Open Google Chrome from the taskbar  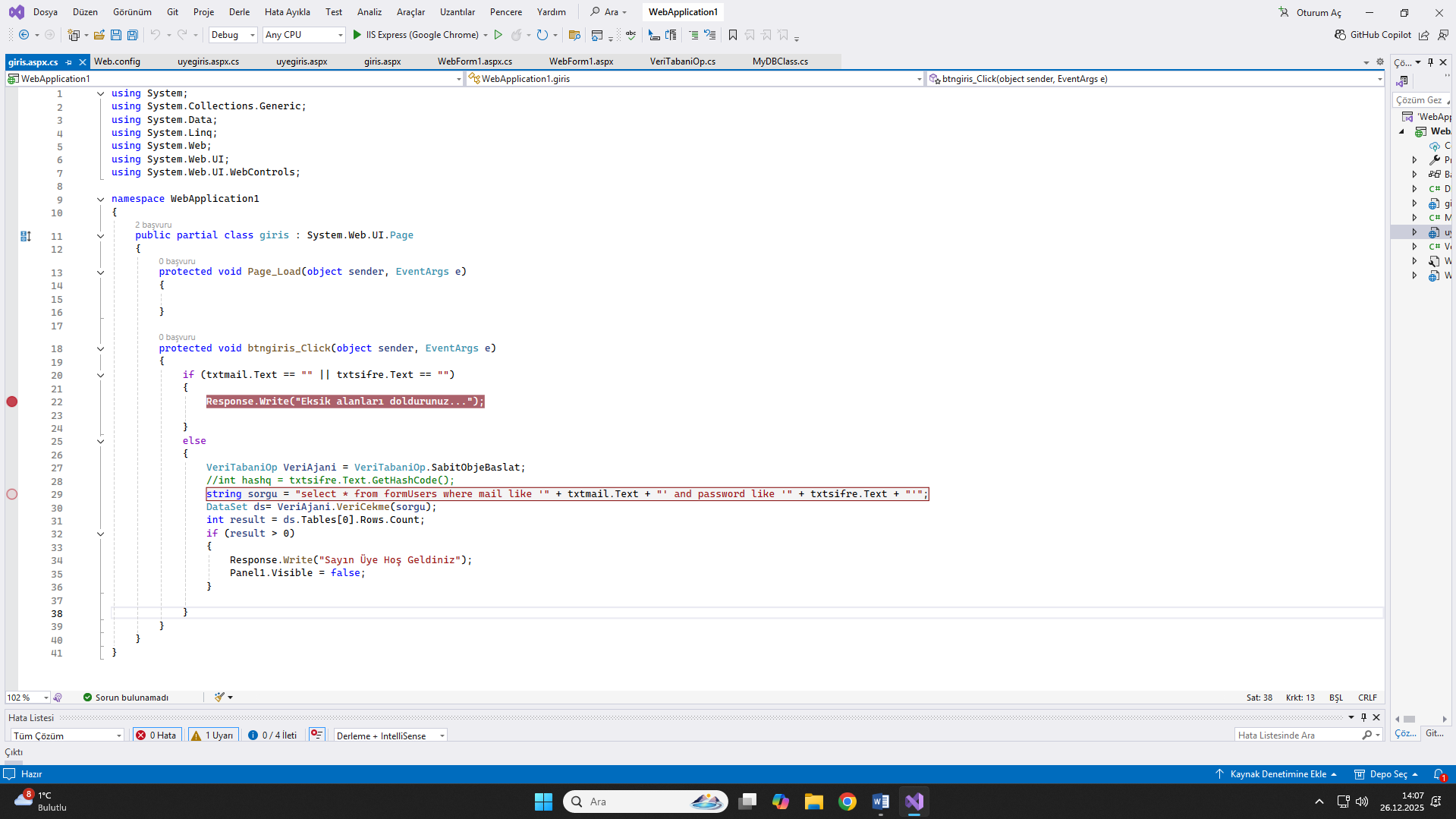(847, 802)
